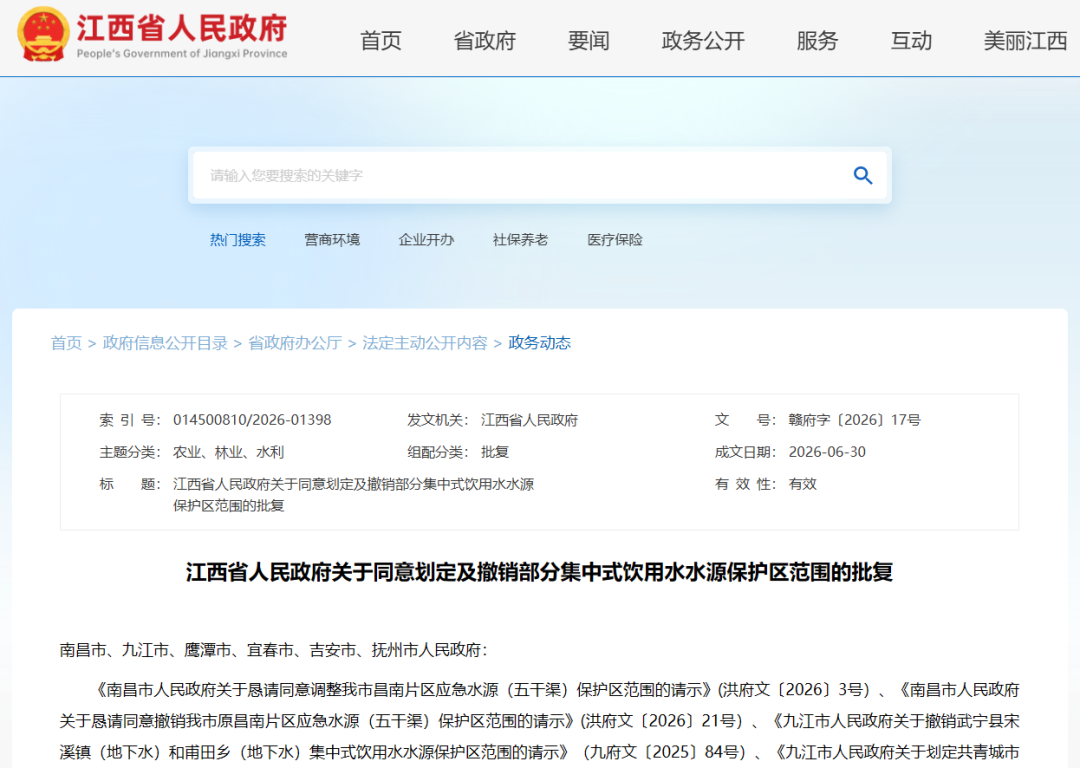Open 政务动态 breadcrumb link

539,343
